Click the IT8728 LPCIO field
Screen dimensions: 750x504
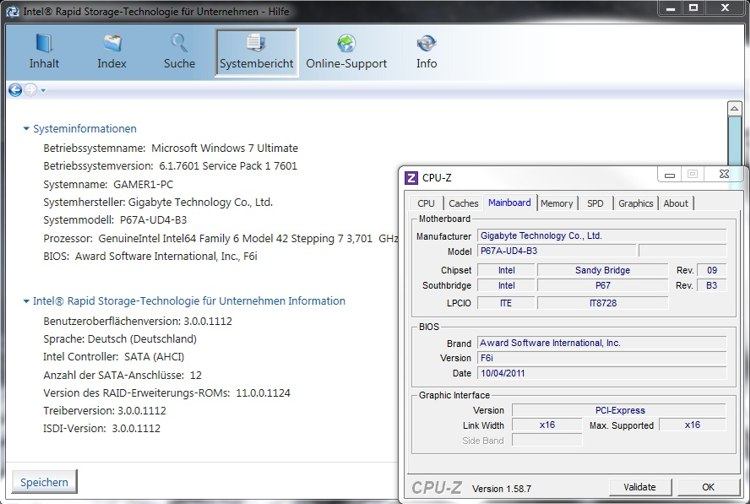(x=602, y=303)
